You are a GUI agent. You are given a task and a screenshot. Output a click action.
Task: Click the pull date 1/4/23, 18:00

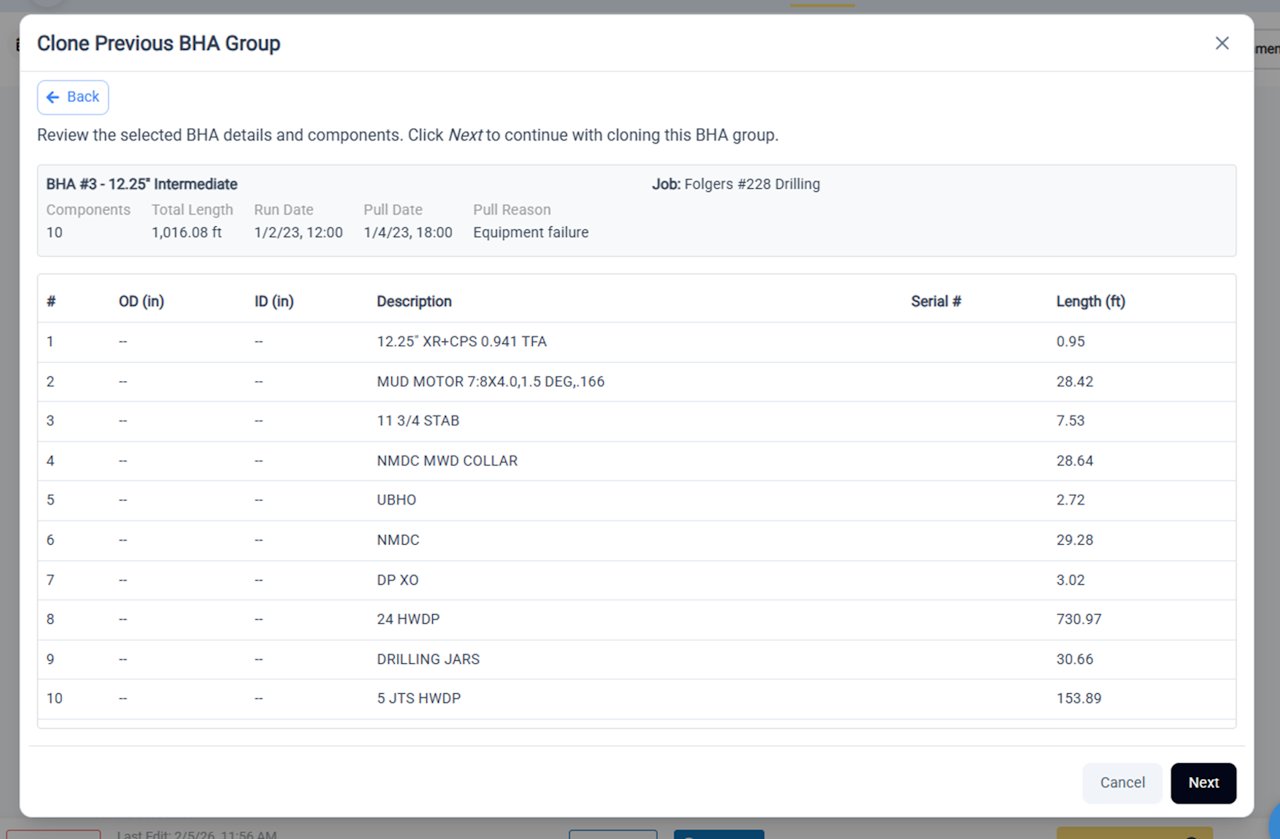[x=408, y=232]
